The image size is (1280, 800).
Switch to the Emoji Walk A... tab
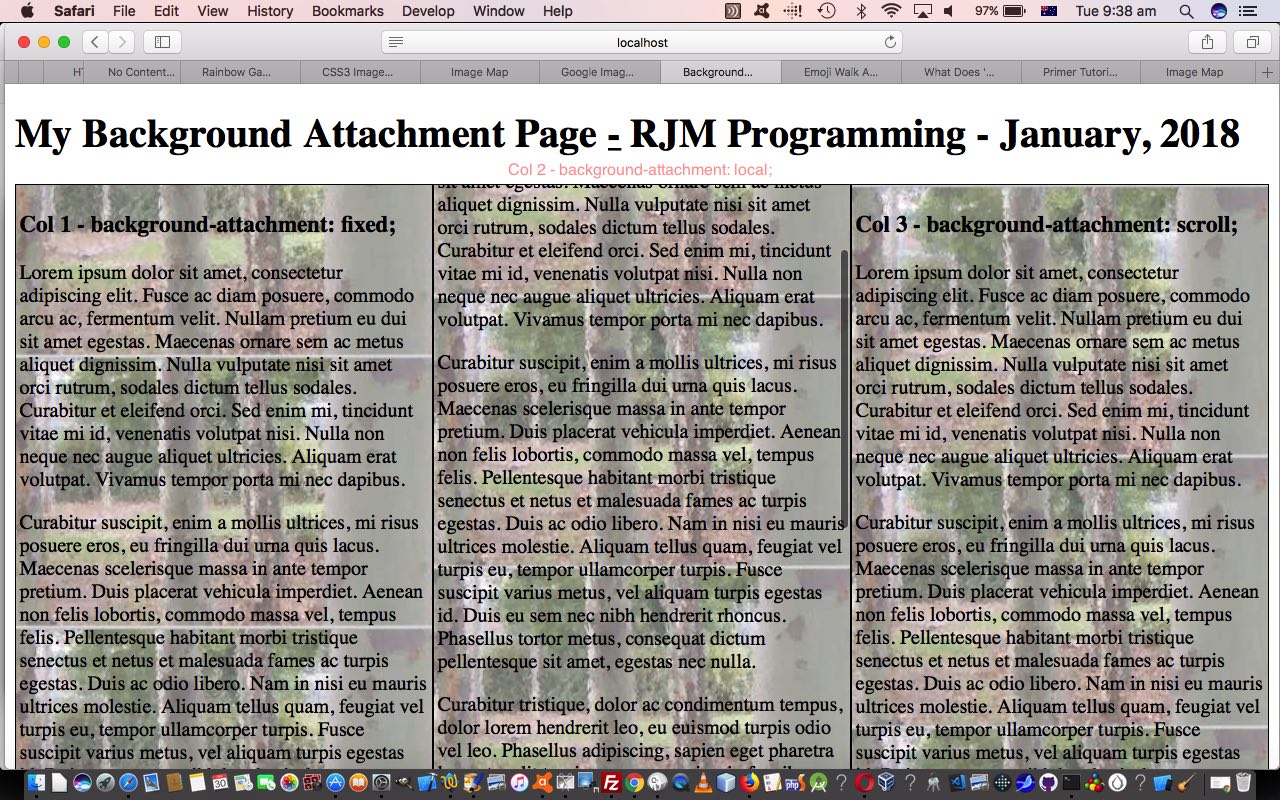(x=840, y=72)
